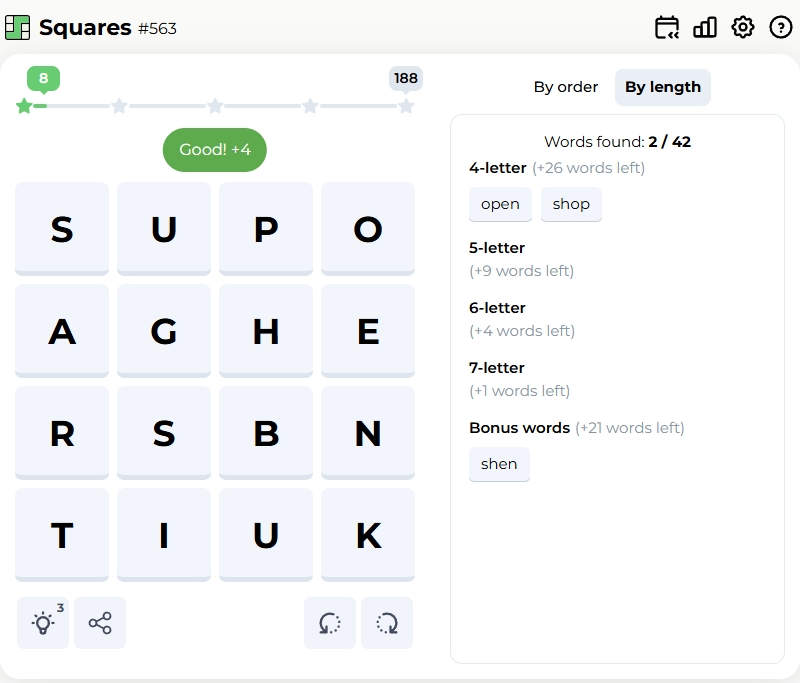The width and height of the screenshot is (800, 683).
Task: Click the Squares logo icon
Action: click(x=18, y=28)
